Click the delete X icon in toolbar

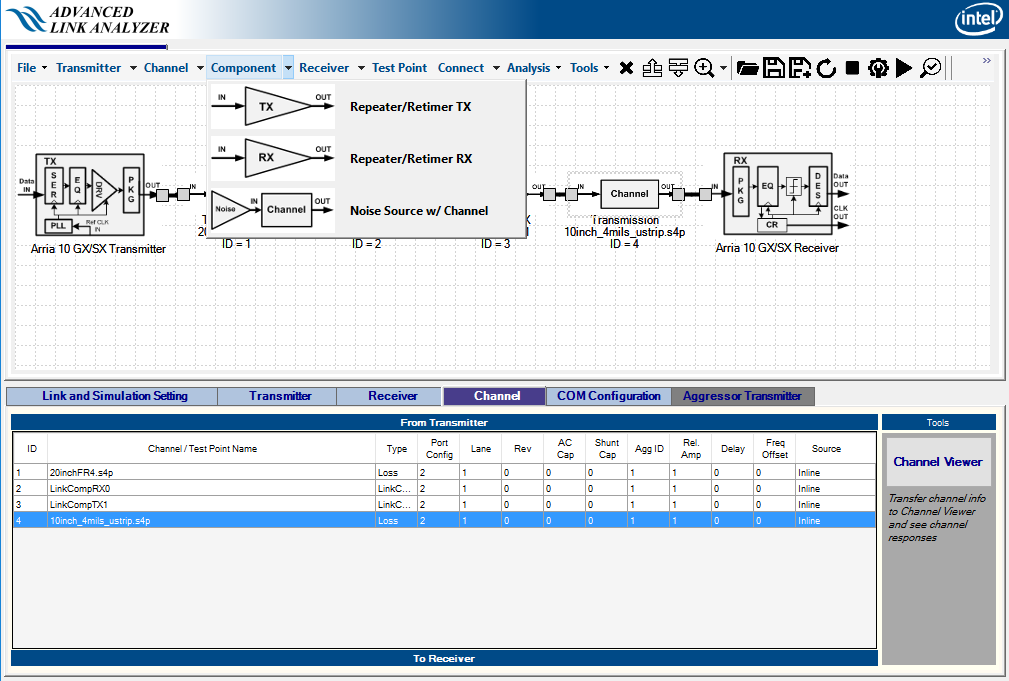(626, 68)
